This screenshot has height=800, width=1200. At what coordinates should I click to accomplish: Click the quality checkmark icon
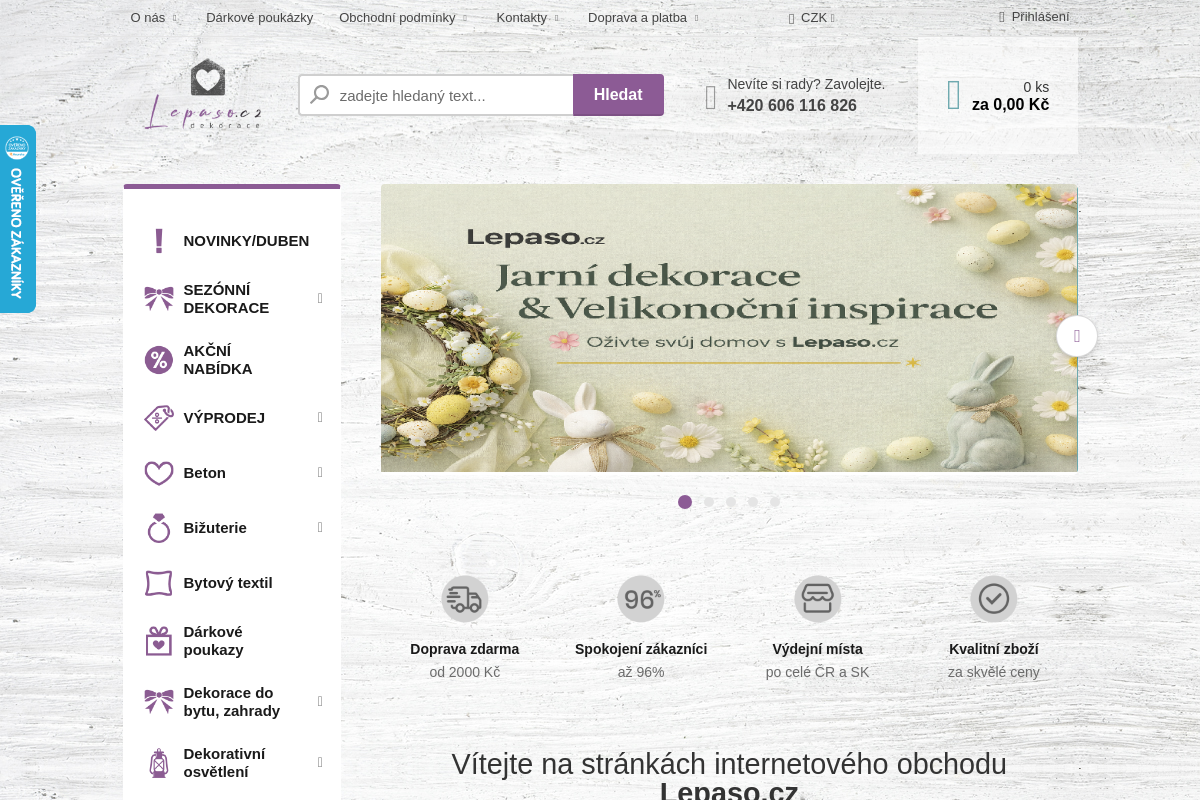pyautogui.click(x=994, y=599)
